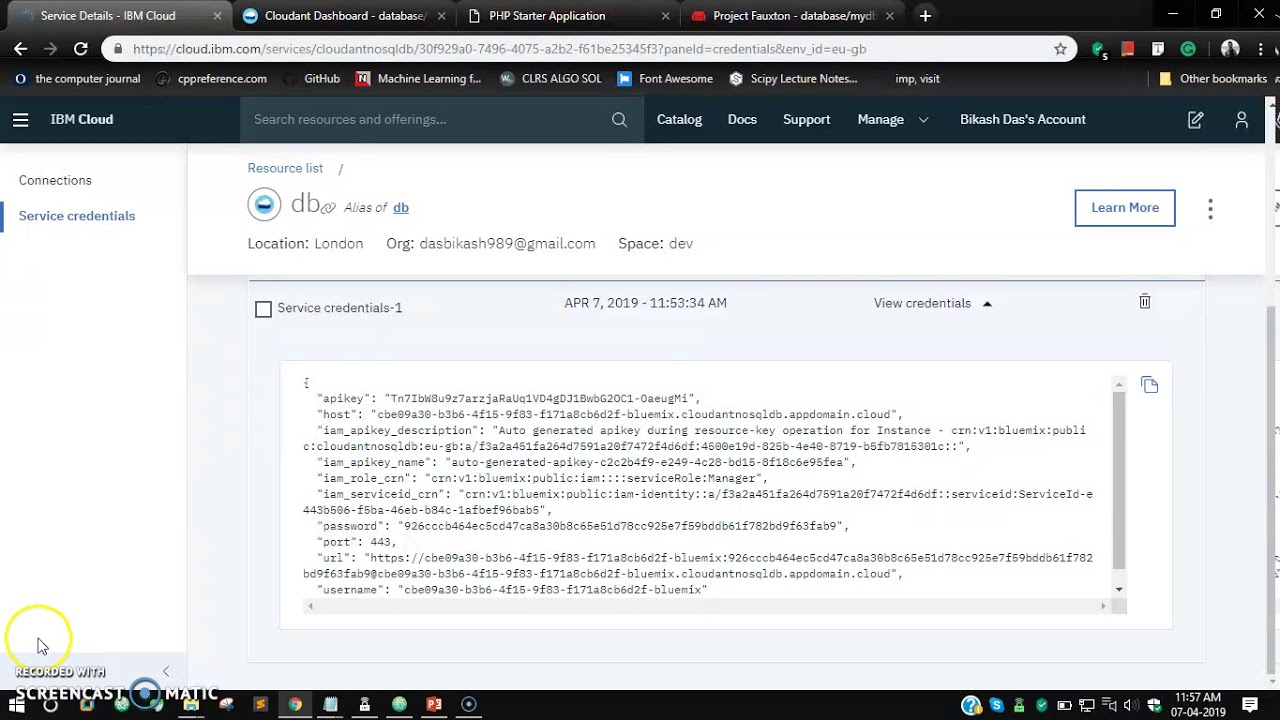The image size is (1280, 720).
Task: Open the user profile icon
Action: coord(1241,120)
